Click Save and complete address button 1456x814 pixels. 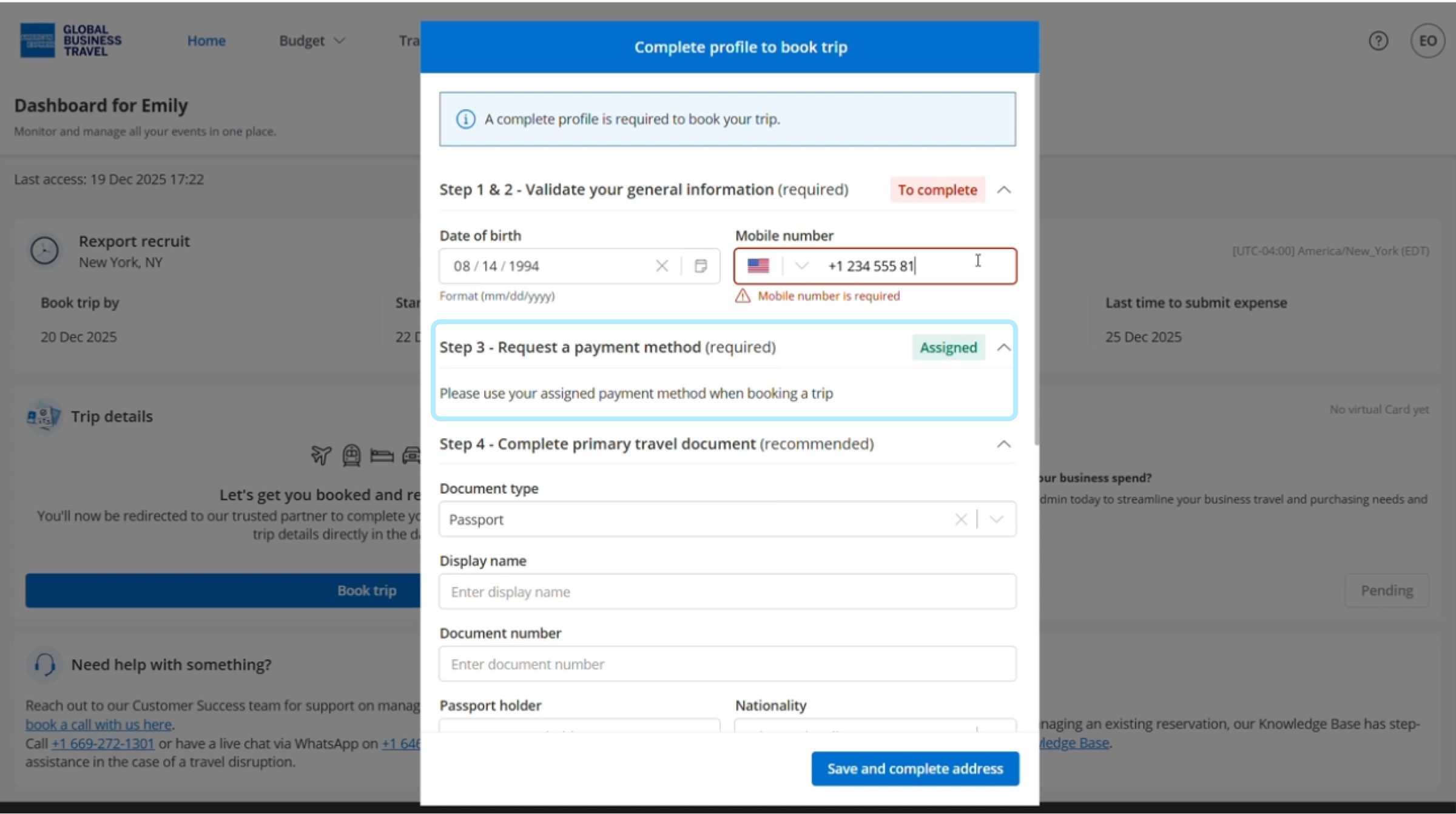tap(915, 768)
